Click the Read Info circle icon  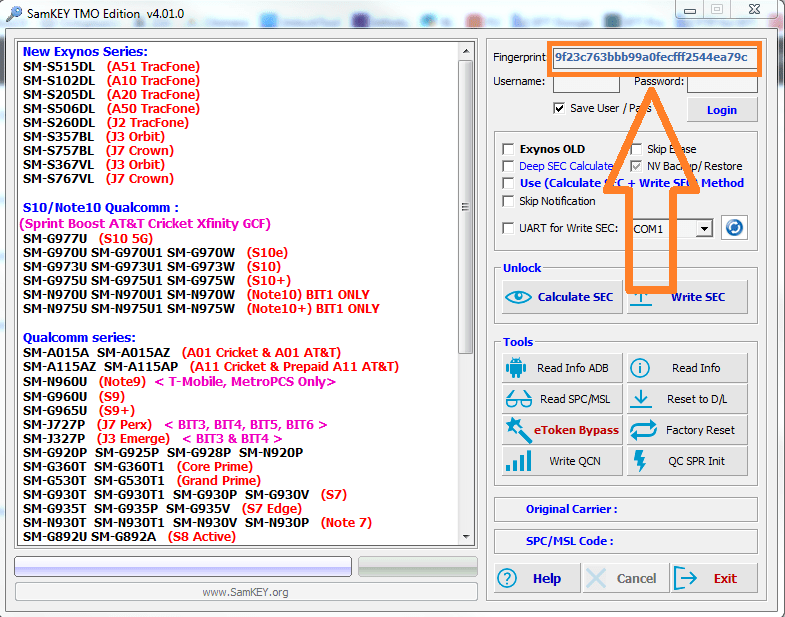[x=639, y=368]
